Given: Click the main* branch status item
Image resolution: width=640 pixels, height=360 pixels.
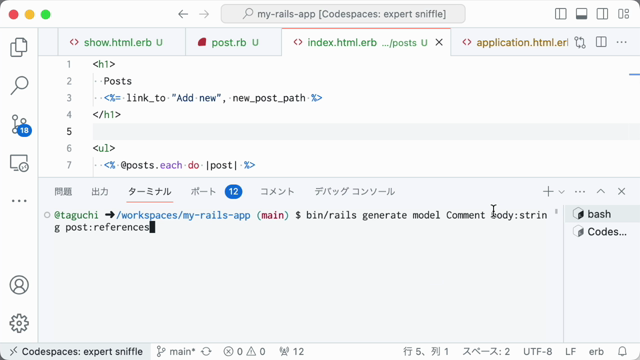Looking at the screenshot, I should (x=176, y=351).
